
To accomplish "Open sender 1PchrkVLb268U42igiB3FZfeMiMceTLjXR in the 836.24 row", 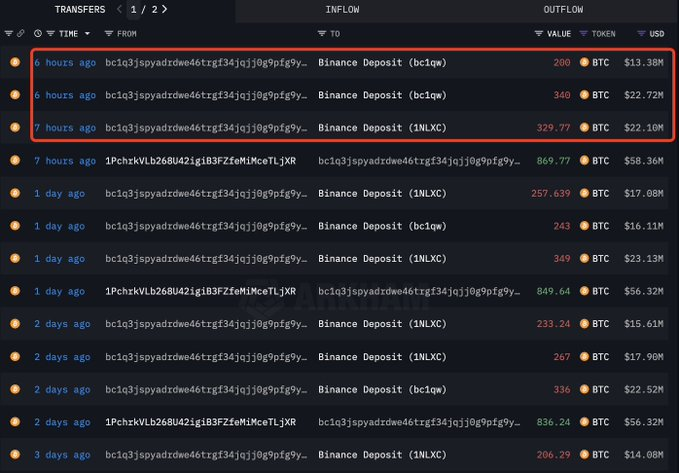I will tap(200, 422).
